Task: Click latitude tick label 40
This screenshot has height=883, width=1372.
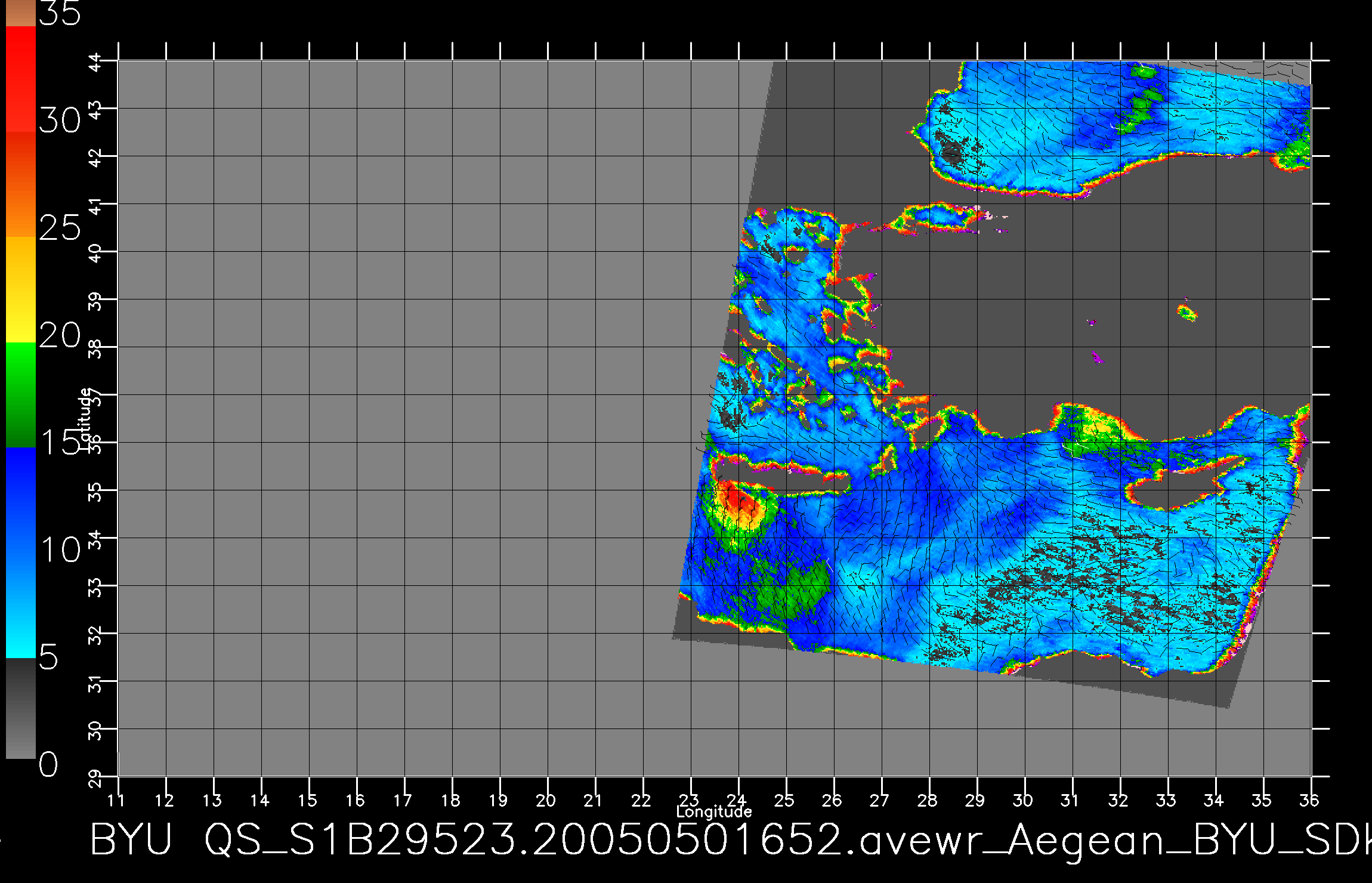Action: click(x=95, y=254)
